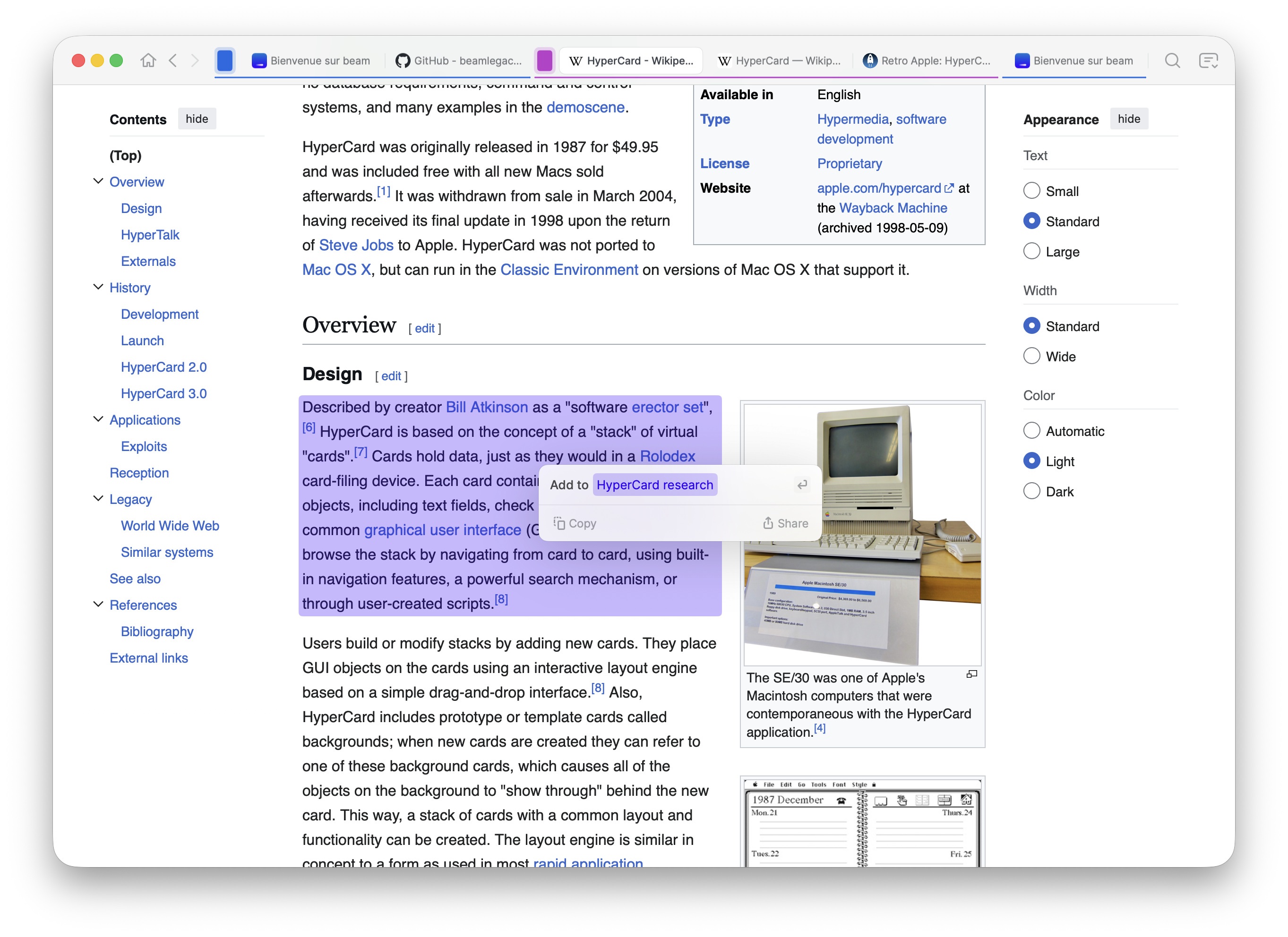Open the search magnifier icon

click(x=1172, y=60)
